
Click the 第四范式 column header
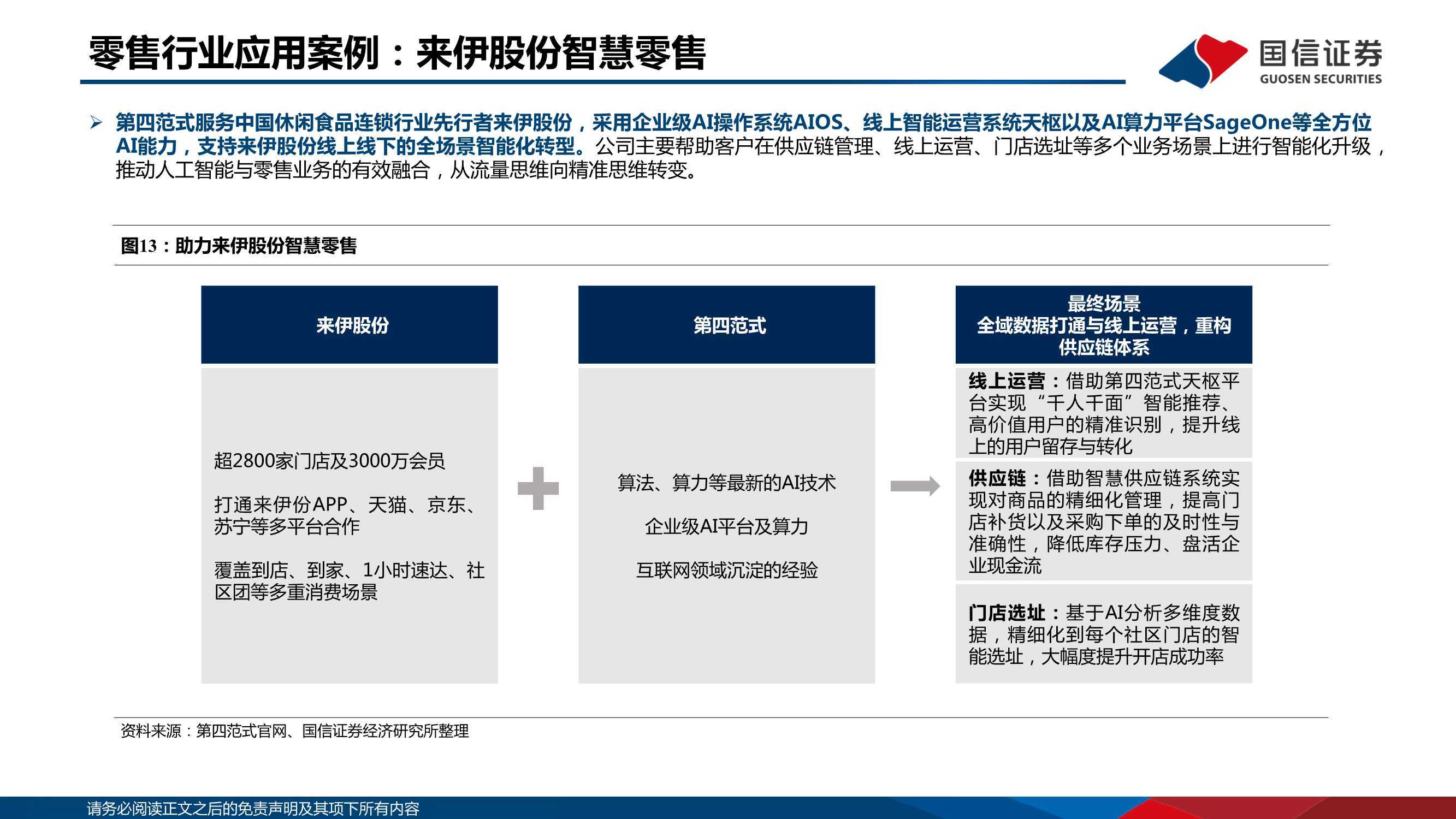[x=726, y=324]
